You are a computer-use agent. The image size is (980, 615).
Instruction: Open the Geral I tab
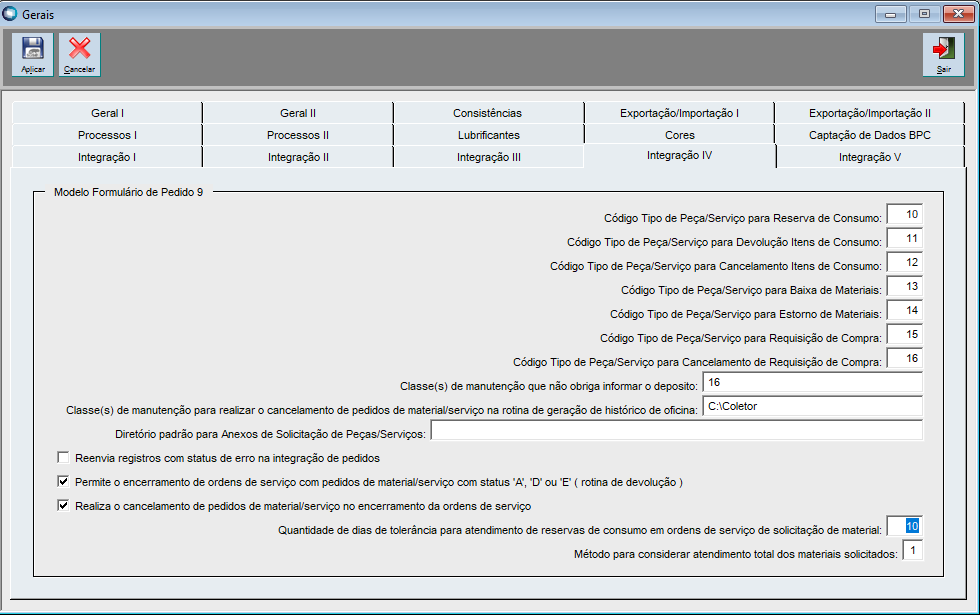tap(107, 113)
